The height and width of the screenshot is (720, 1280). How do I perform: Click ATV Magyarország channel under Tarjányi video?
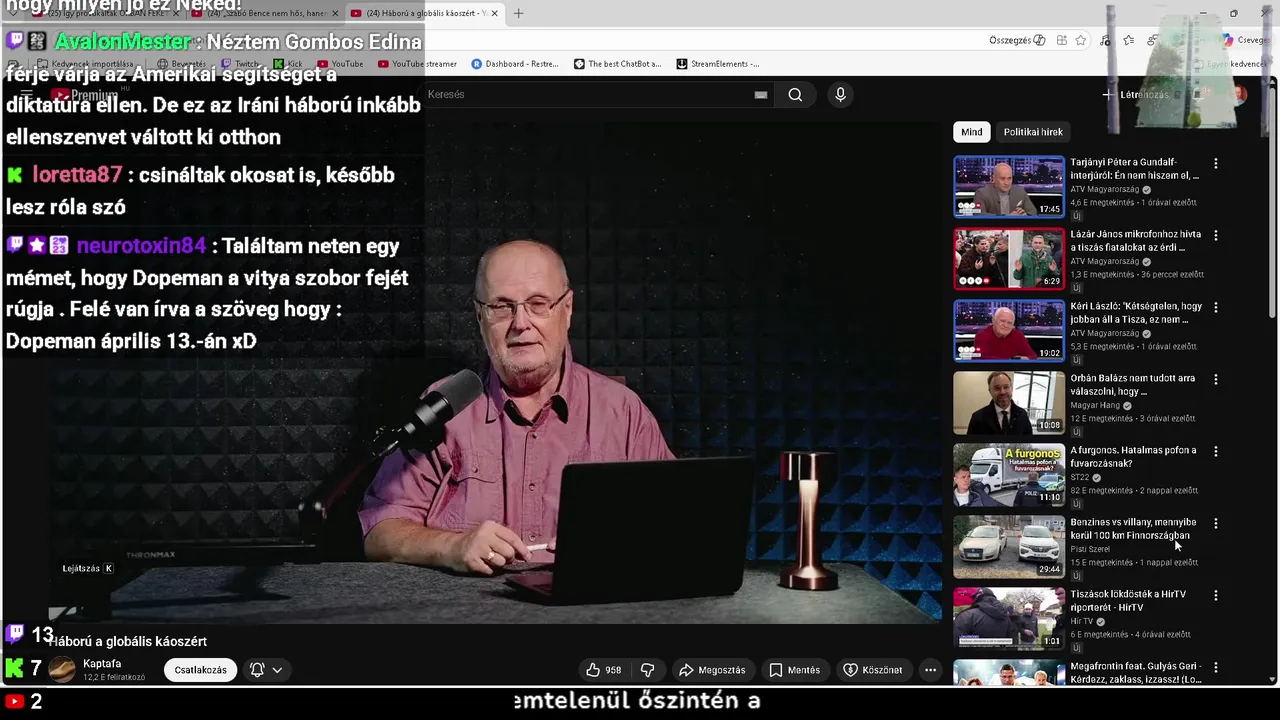click(1104, 189)
